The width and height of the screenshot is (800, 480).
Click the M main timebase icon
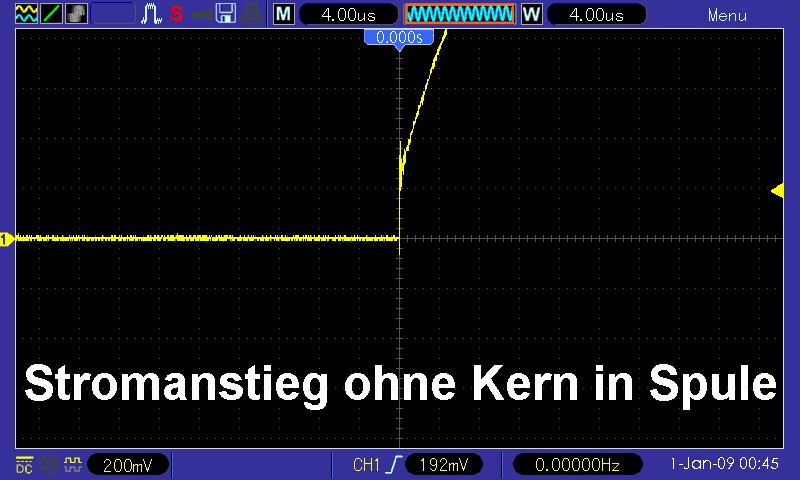point(284,14)
